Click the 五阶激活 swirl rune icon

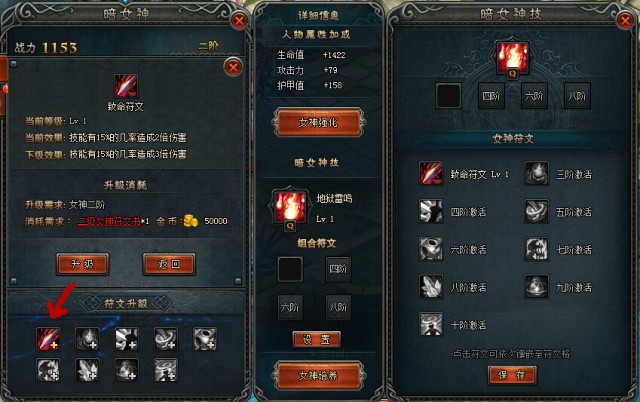click(x=536, y=211)
